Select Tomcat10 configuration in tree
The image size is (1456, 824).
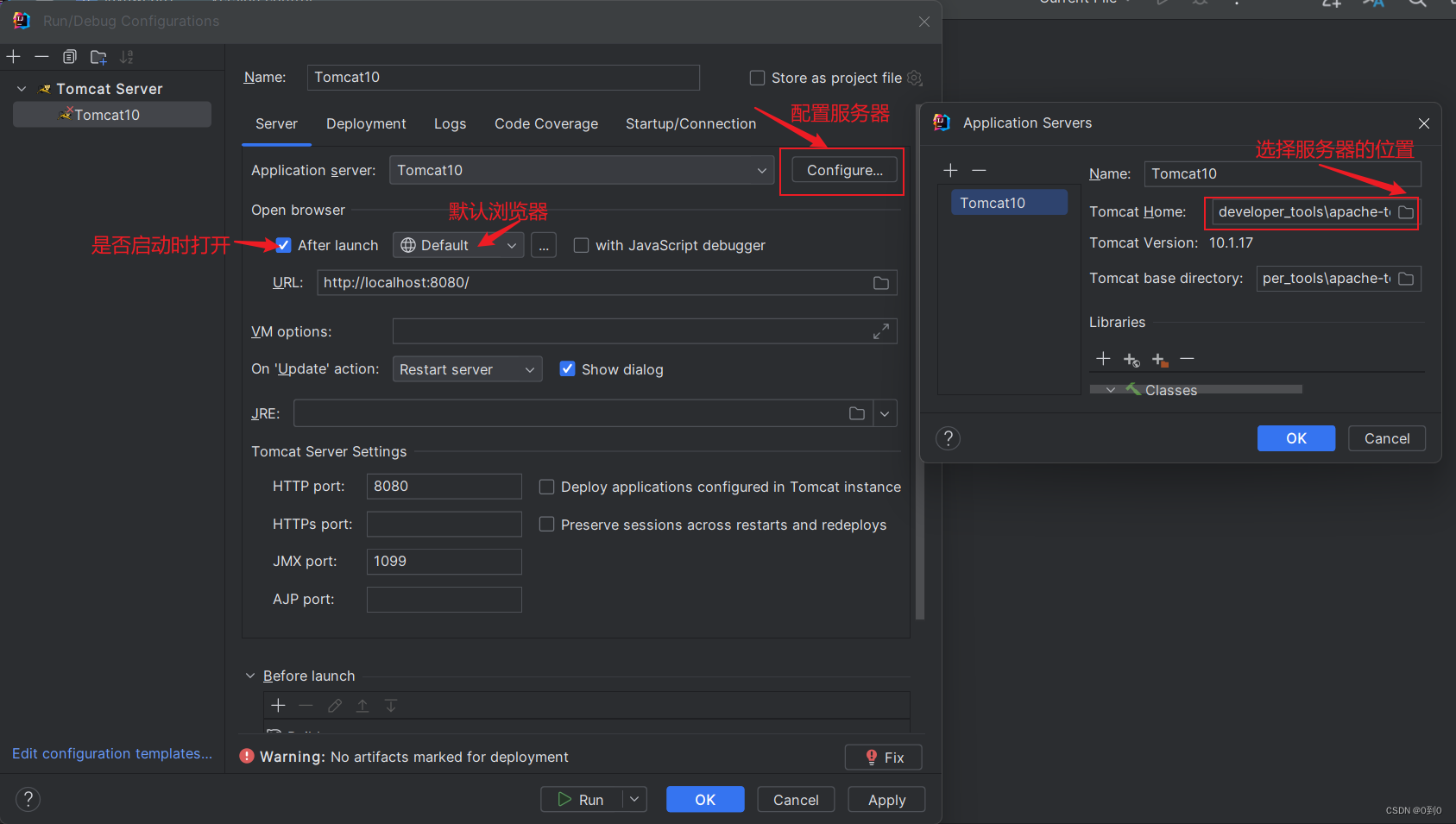[112, 115]
